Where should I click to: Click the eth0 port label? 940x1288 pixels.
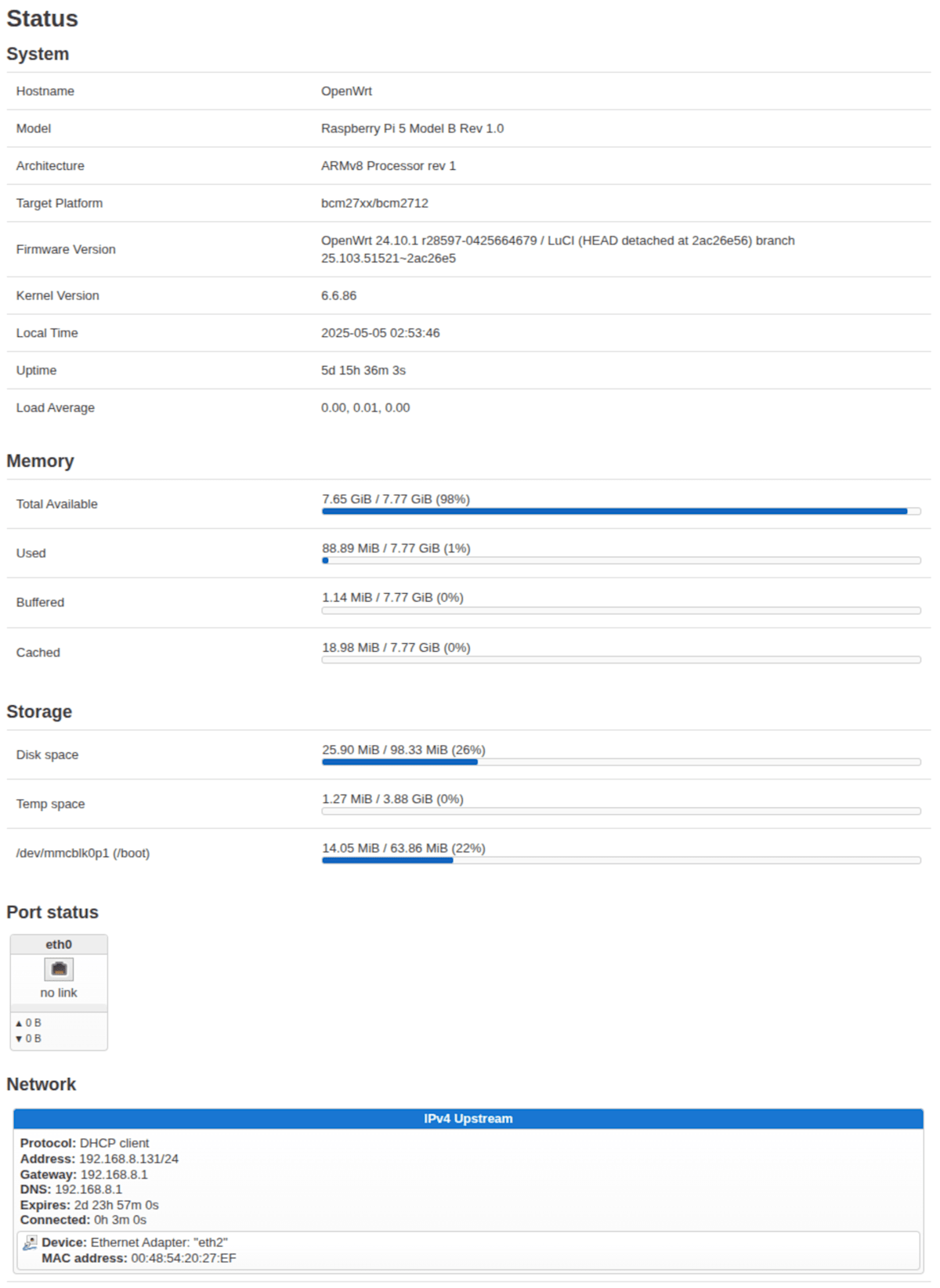tap(59, 945)
